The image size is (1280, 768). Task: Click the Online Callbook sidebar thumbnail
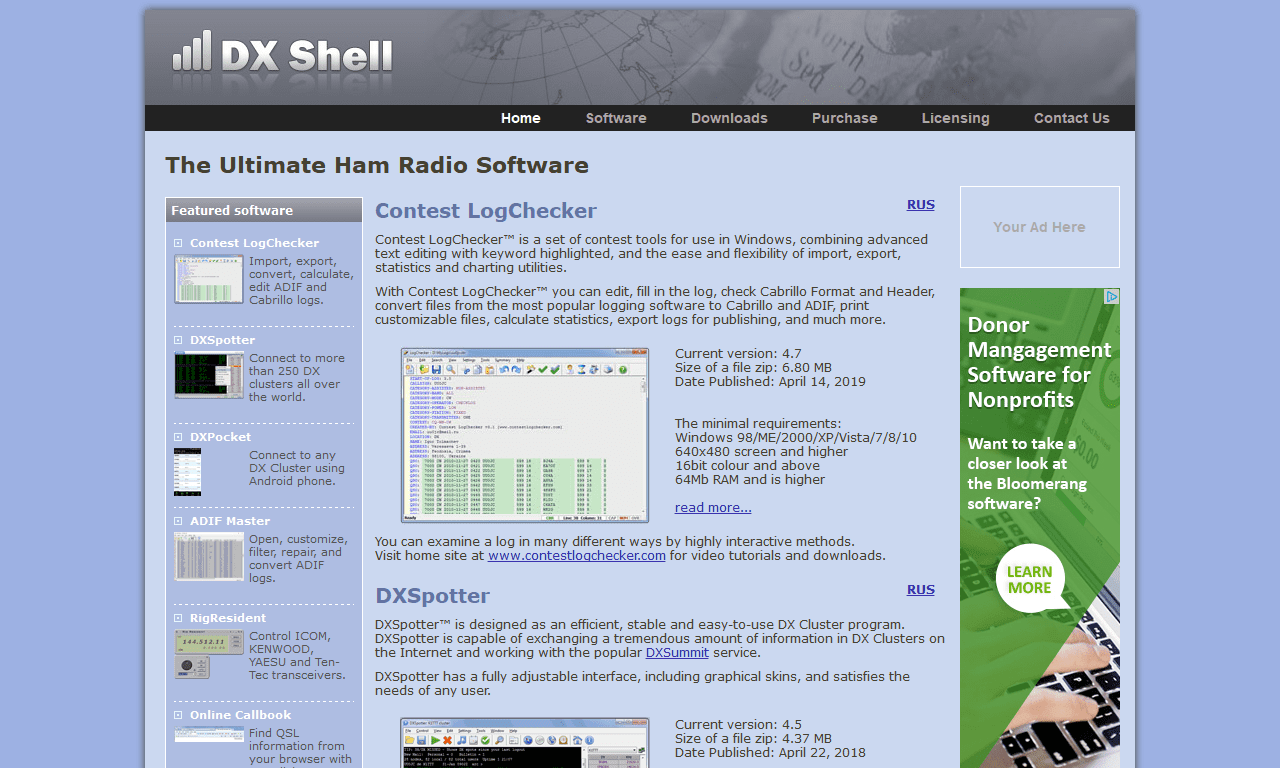209,734
